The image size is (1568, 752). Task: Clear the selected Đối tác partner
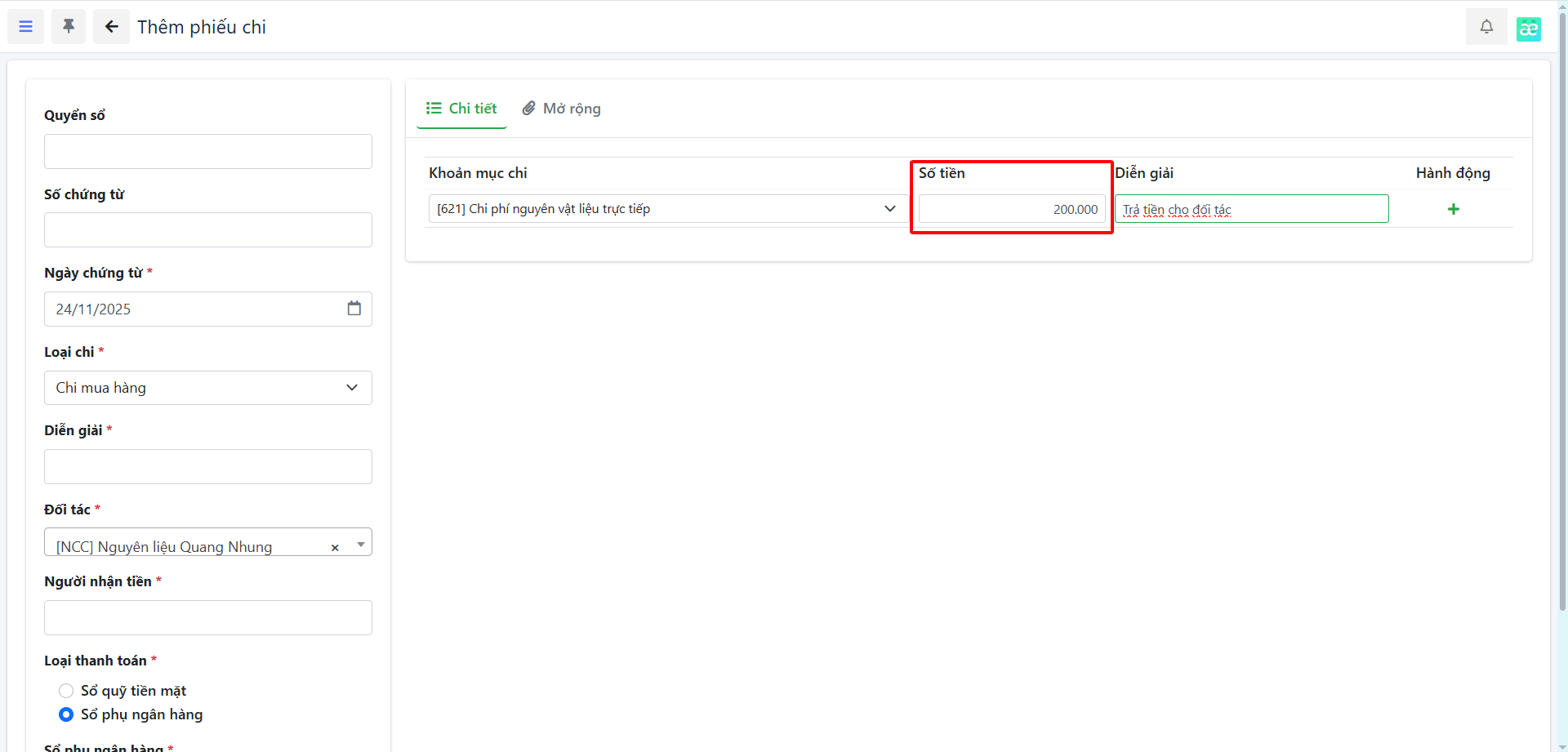pyautogui.click(x=335, y=548)
